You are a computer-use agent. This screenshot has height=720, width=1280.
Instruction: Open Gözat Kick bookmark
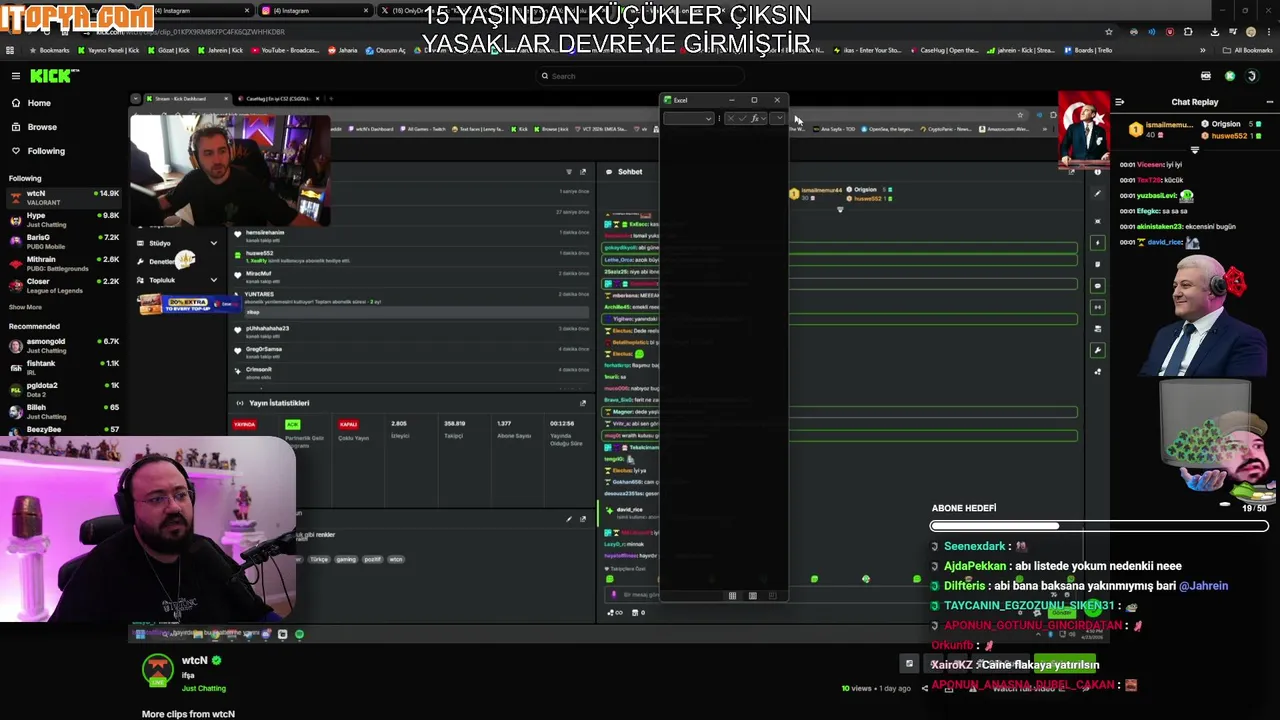coord(170,50)
